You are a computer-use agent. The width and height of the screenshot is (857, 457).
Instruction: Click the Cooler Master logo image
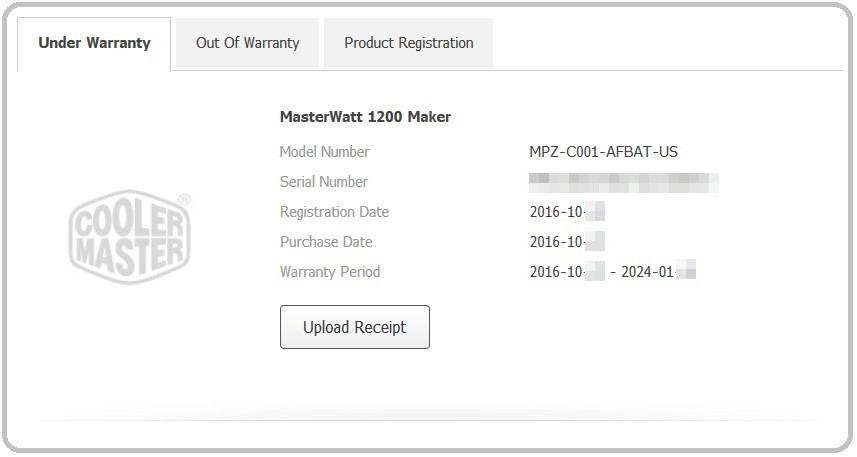click(x=130, y=237)
